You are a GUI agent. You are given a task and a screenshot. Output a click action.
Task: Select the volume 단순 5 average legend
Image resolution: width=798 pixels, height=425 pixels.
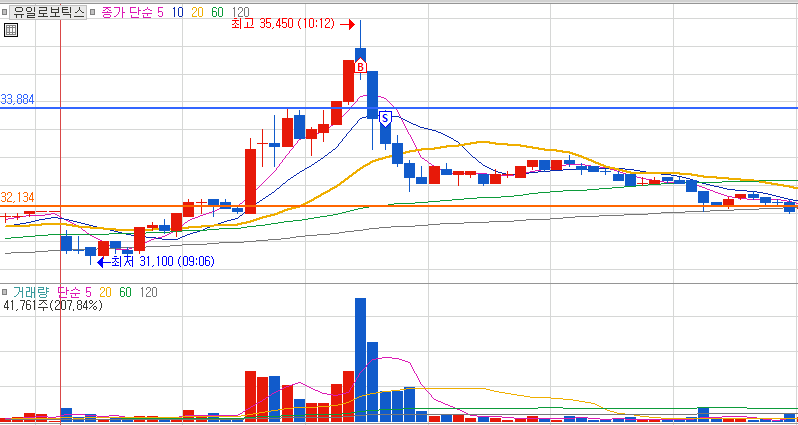point(74,292)
